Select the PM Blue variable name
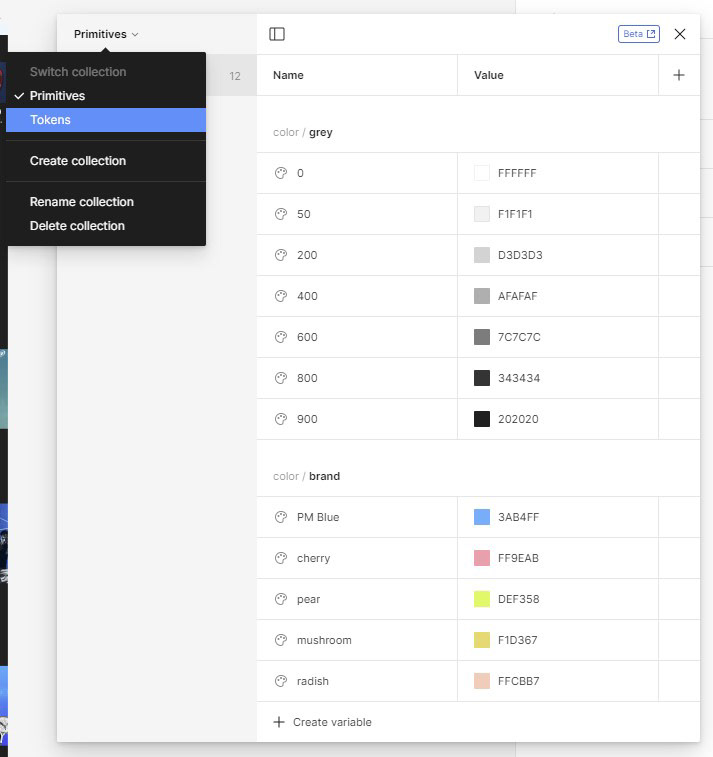The height and width of the screenshot is (757, 713). click(318, 518)
